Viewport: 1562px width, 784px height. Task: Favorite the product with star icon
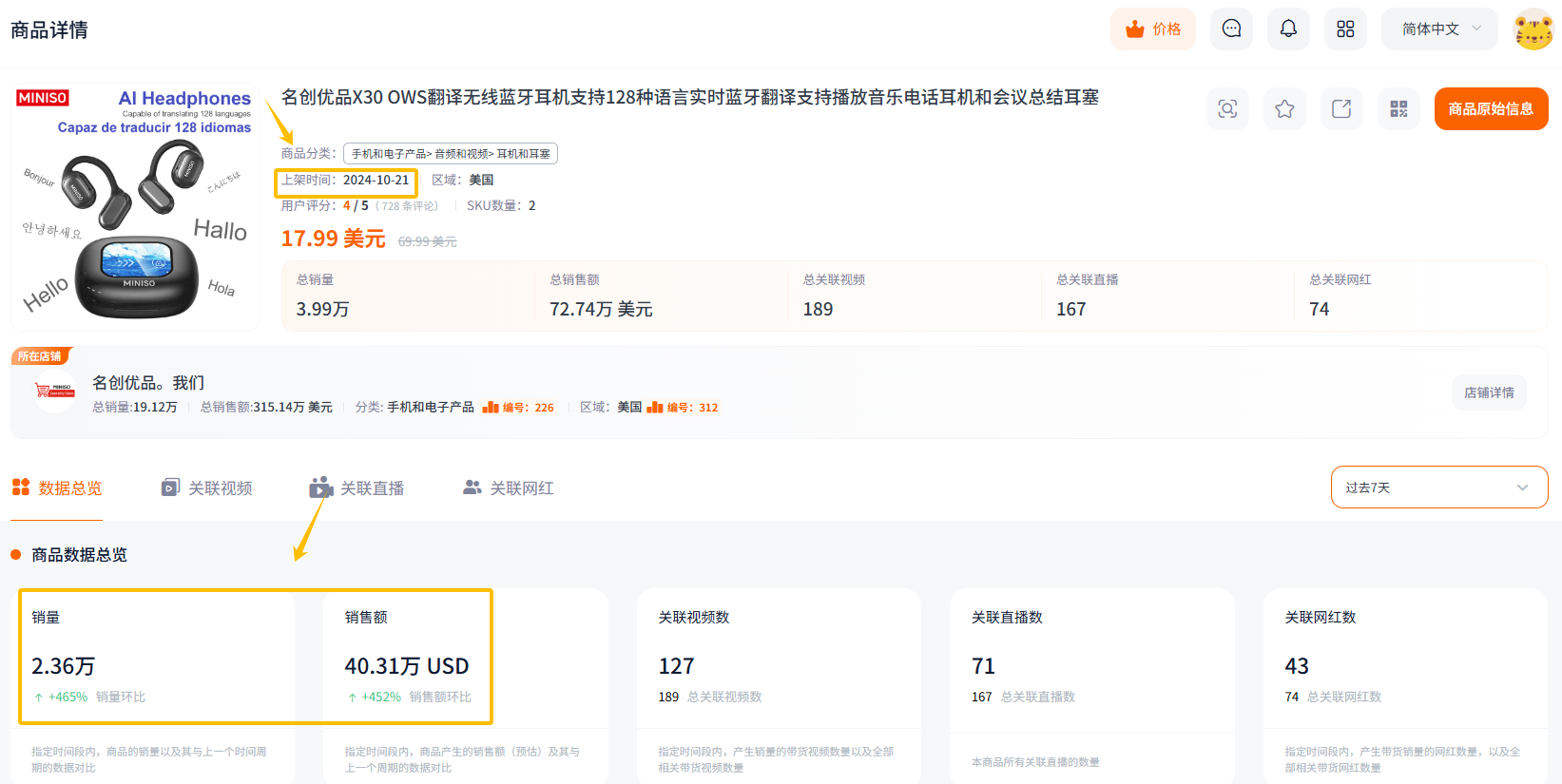point(1284,108)
